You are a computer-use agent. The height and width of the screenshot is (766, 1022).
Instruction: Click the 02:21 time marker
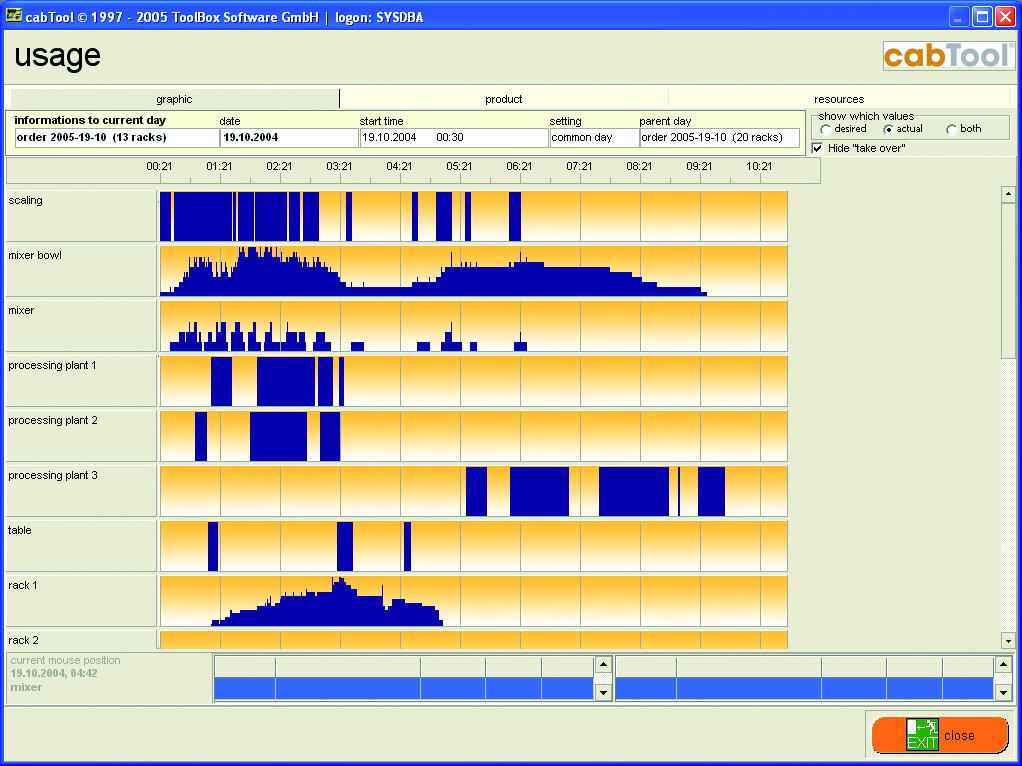[x=279, y=166]
